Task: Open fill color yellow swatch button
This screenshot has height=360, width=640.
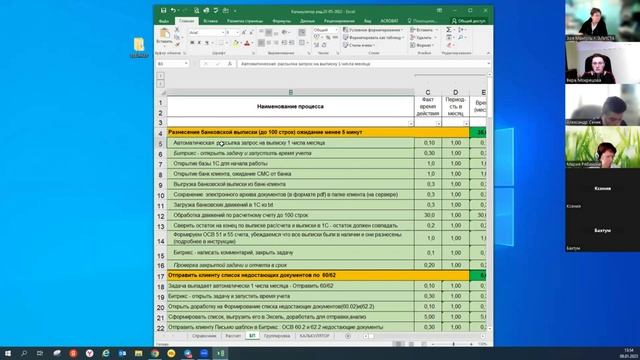Action: point(235,42)
